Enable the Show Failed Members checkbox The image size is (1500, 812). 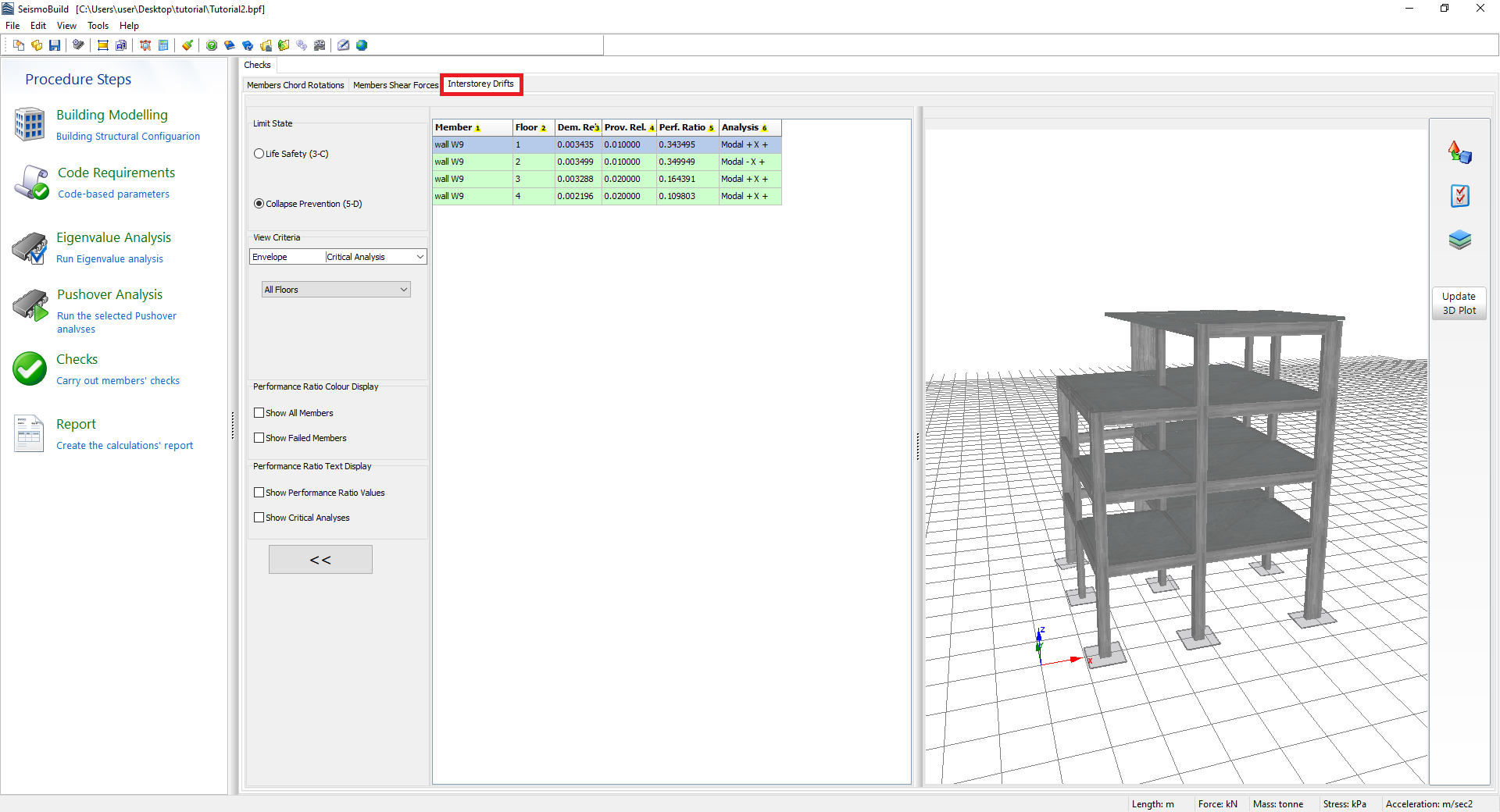pyautogui.click(x=259, y=438)
